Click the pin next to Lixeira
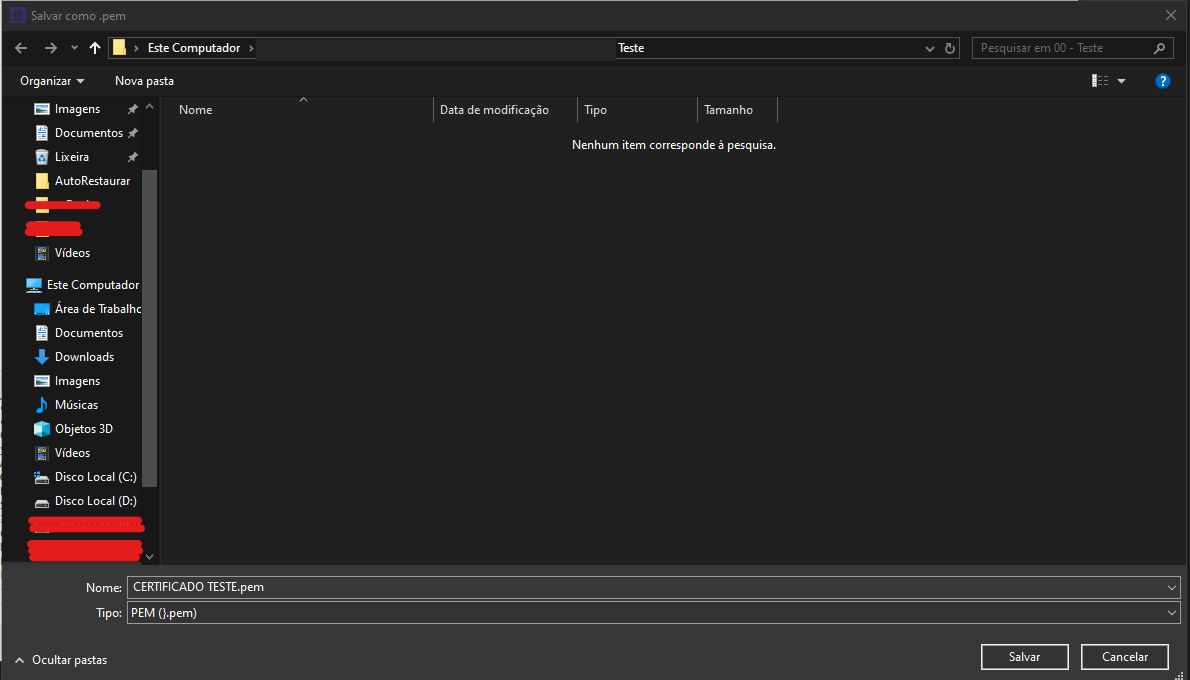Viewport: 1190px width, 680px height. tap(133, 157)
